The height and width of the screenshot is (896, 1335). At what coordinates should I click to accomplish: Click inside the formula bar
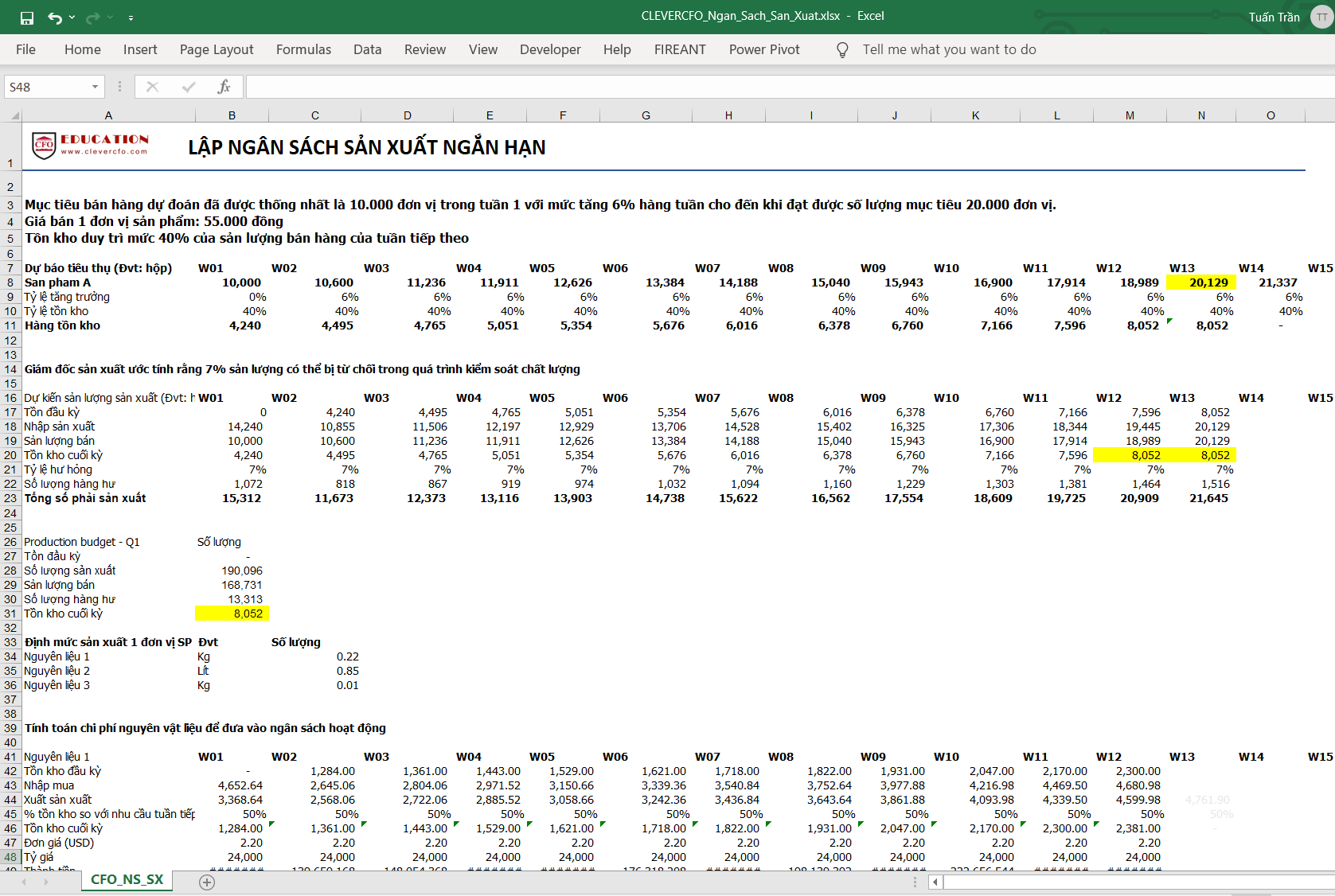click(790, 87)
